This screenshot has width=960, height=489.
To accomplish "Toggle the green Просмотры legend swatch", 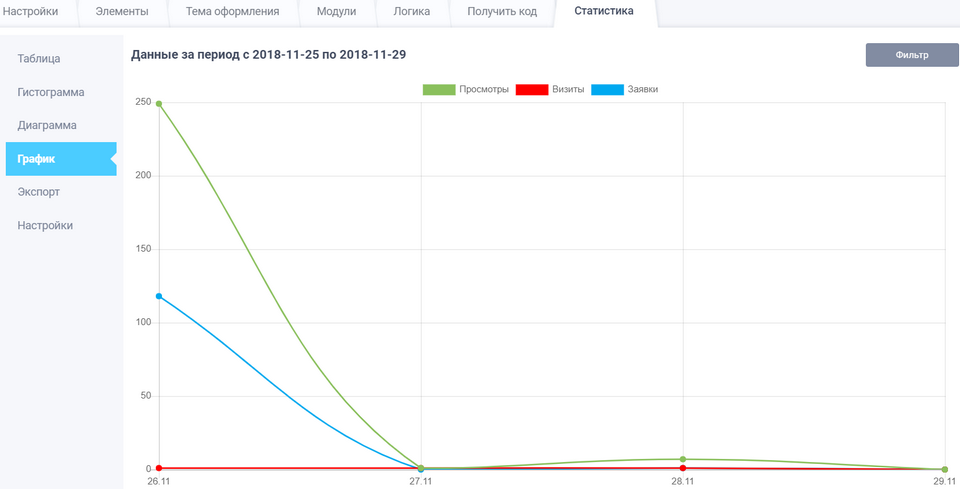I will pos(438,90).
